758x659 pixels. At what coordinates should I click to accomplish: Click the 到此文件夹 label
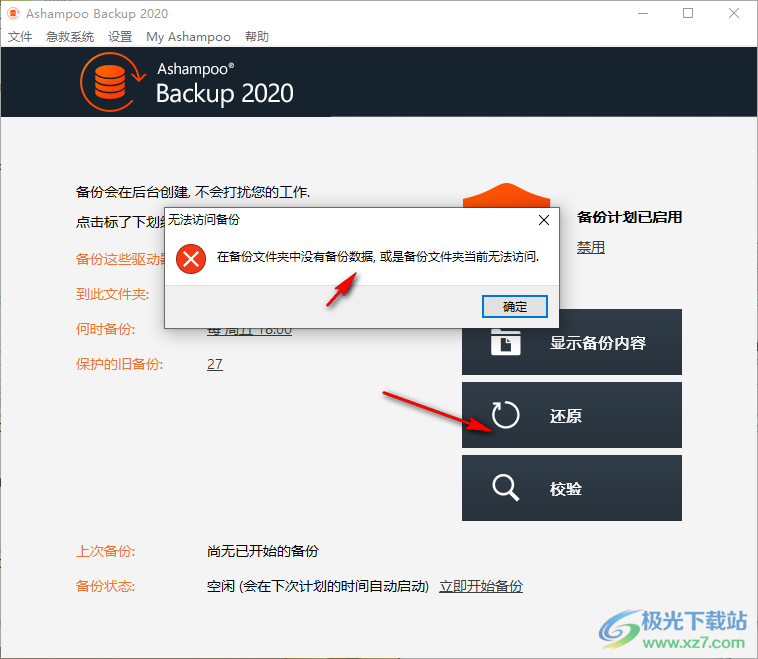coord(112,294)
